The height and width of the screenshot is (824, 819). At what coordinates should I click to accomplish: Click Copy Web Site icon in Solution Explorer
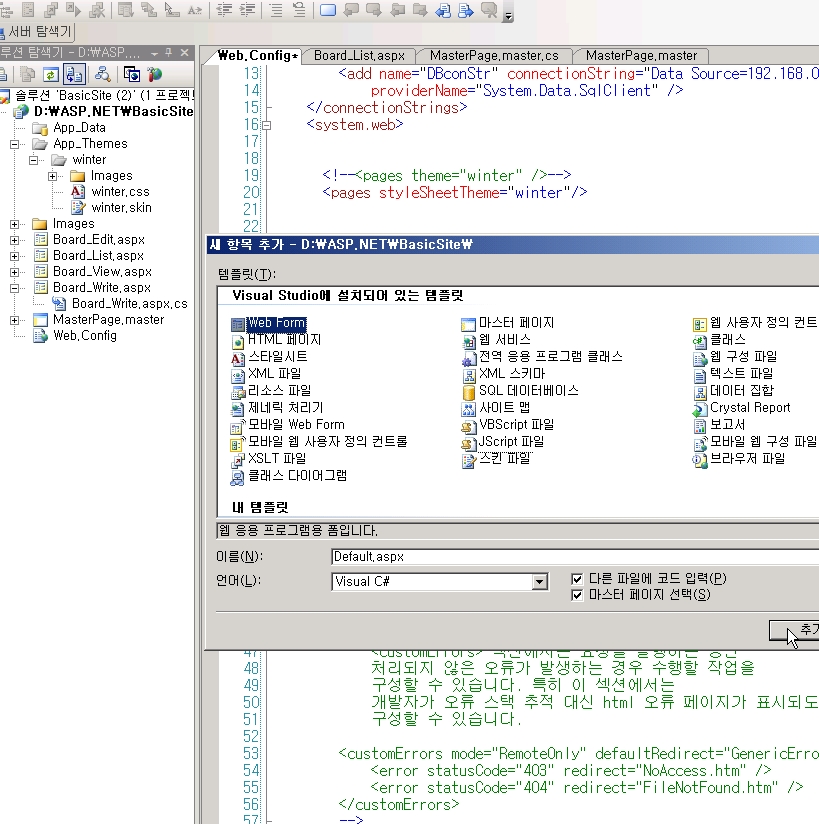pos(131,75)
